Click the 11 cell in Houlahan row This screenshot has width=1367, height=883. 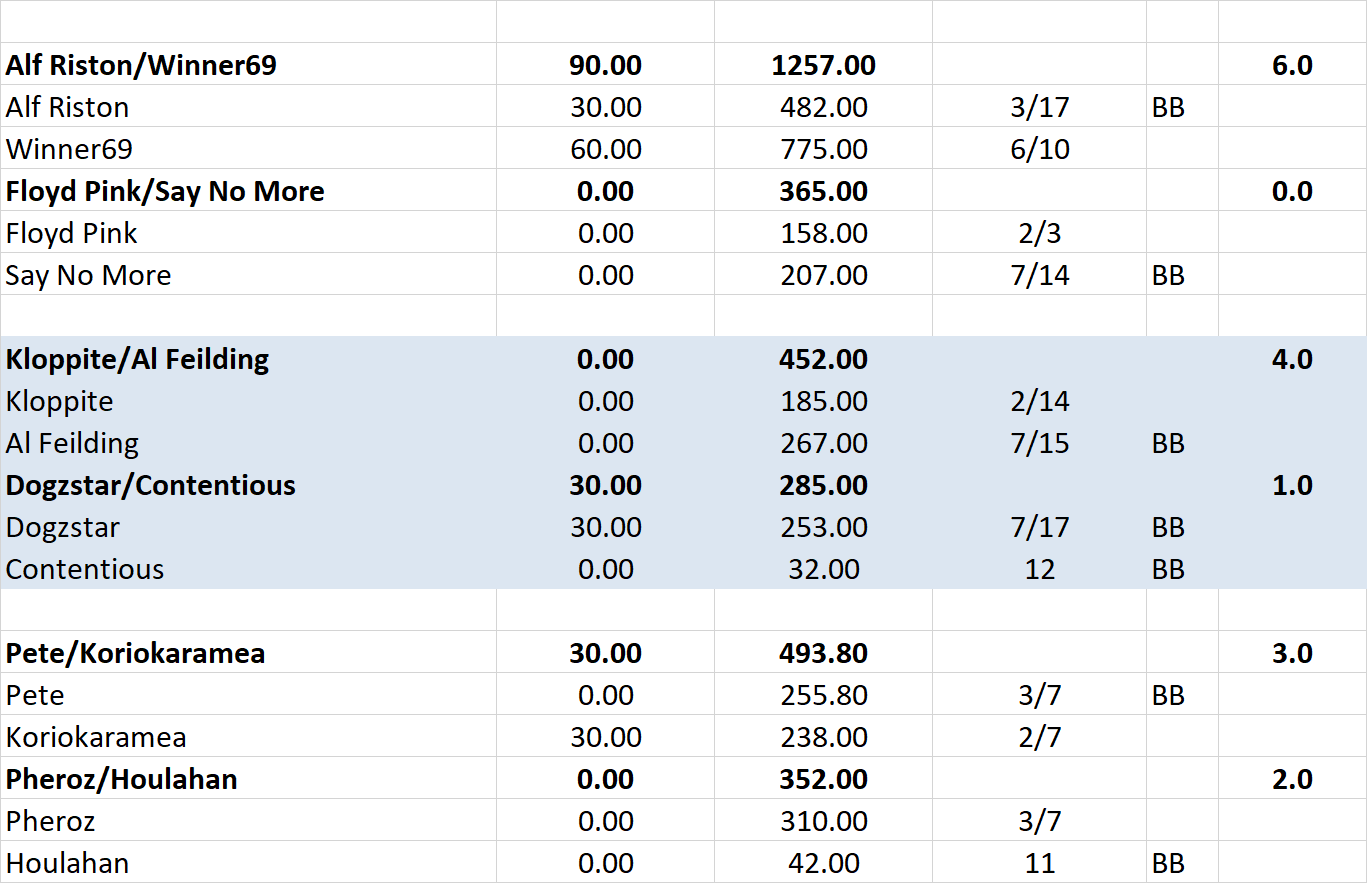click(x=1040, y=862)
